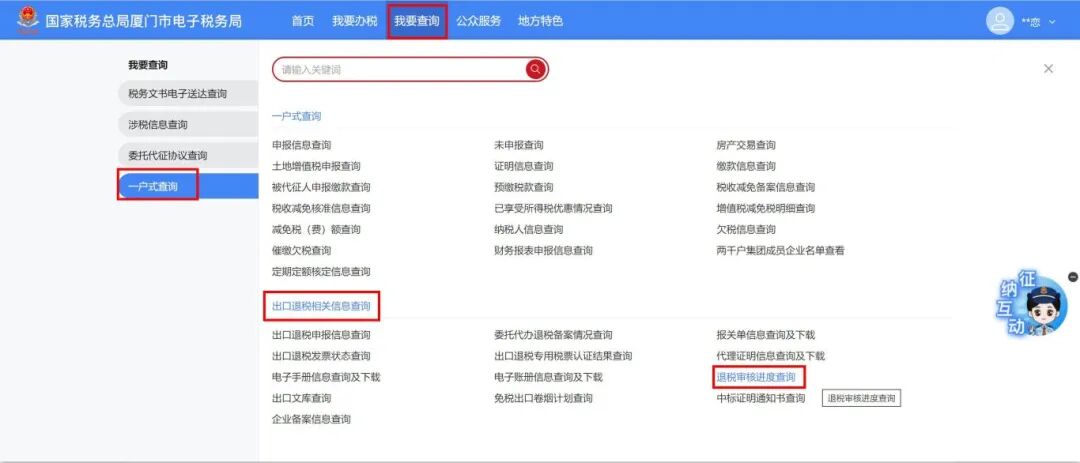
Task: Open 代理证明信息查询及下载 link
Action: tap(771, 356)
